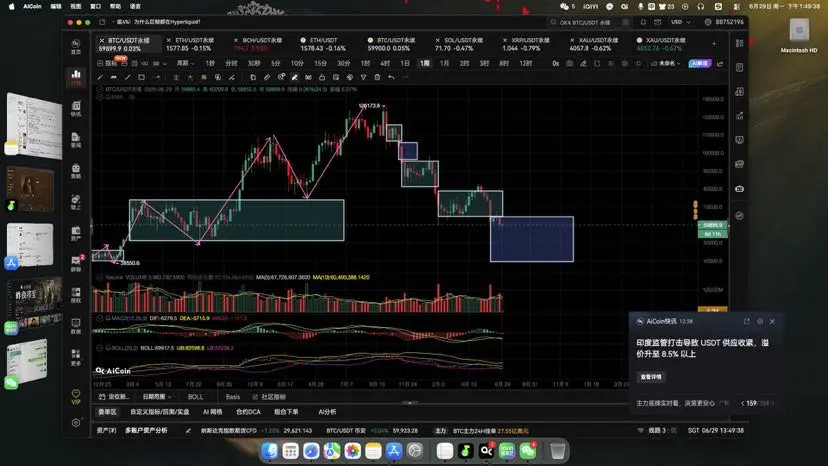Open Finder from the macOS Dock
This screenshot has height=466, width=828.
[270, 451]
